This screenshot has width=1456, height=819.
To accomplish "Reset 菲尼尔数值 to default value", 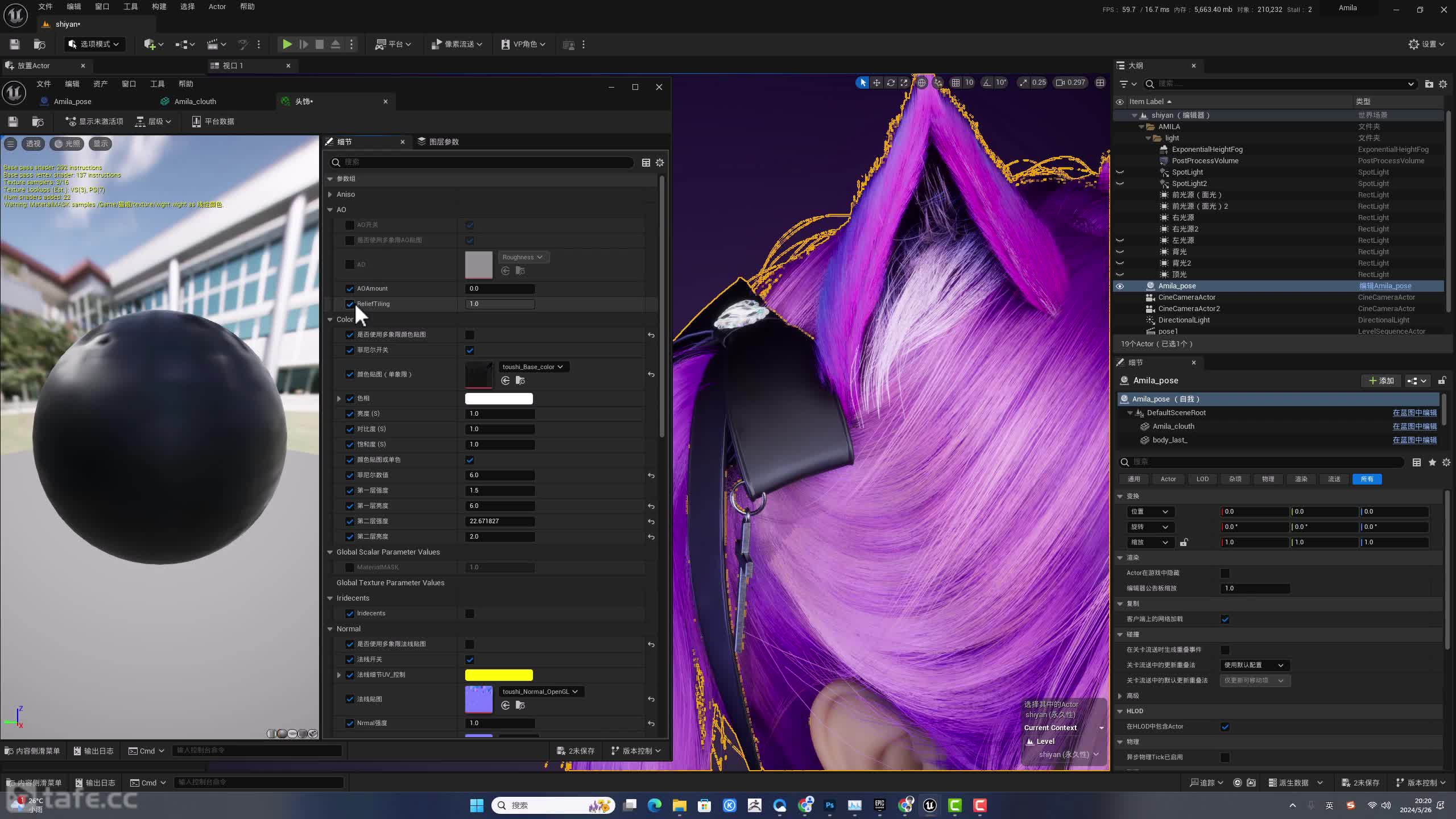I will [651, 475].
